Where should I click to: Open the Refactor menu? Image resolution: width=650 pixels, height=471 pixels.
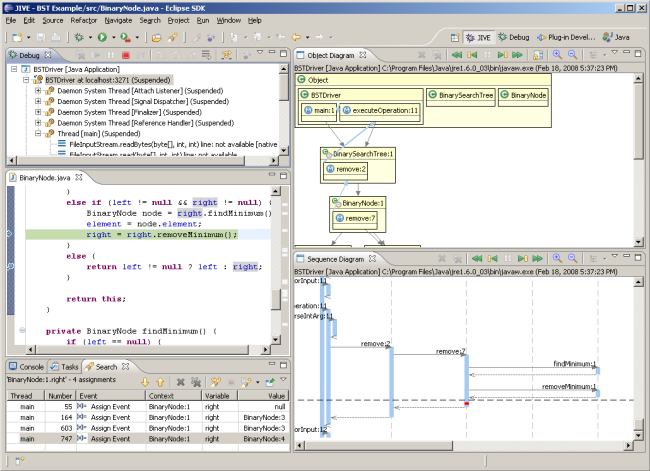click(x=84, y=20)
